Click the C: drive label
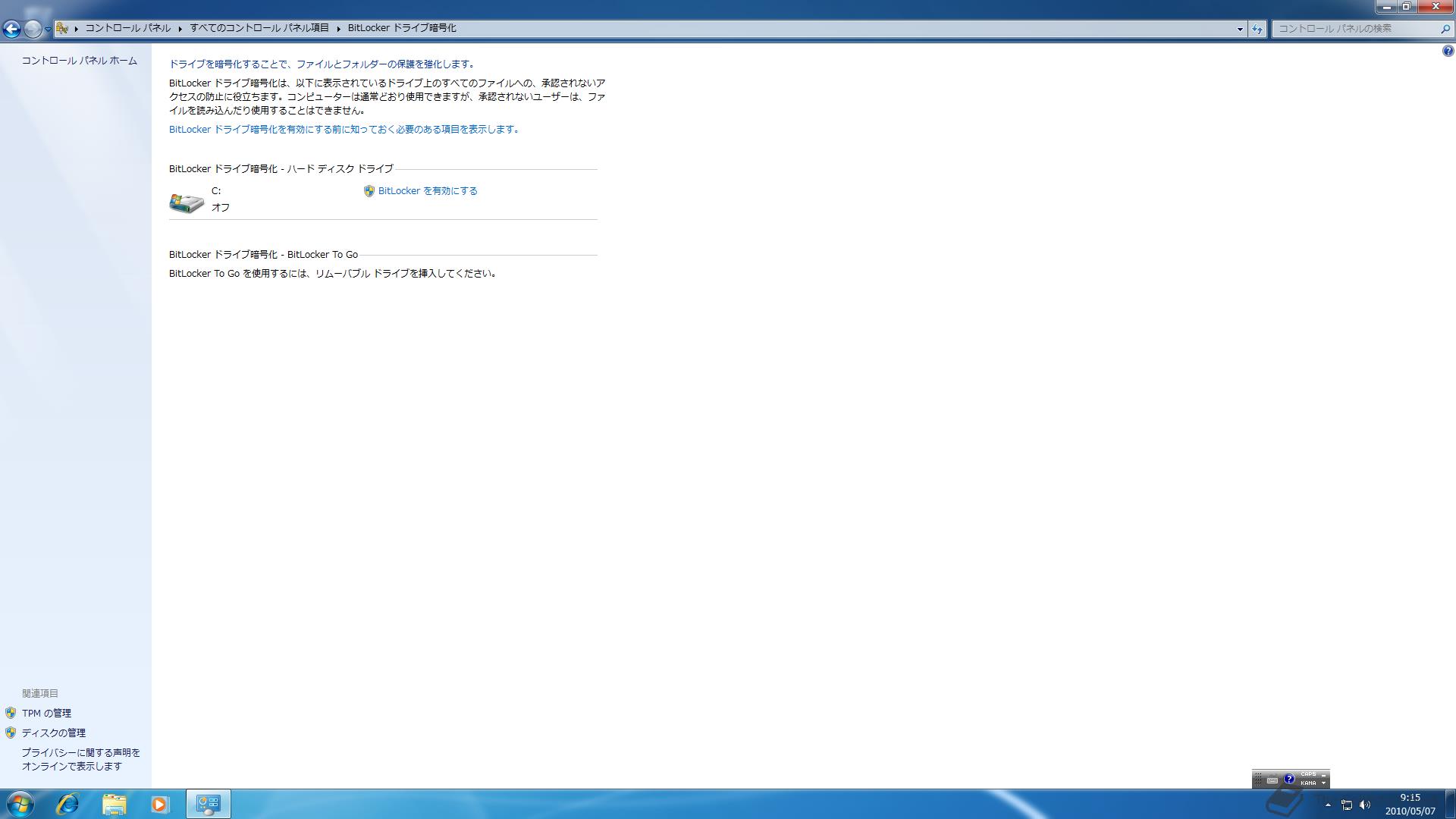This screenshot has height=819, width=1456. click(216, 191)
